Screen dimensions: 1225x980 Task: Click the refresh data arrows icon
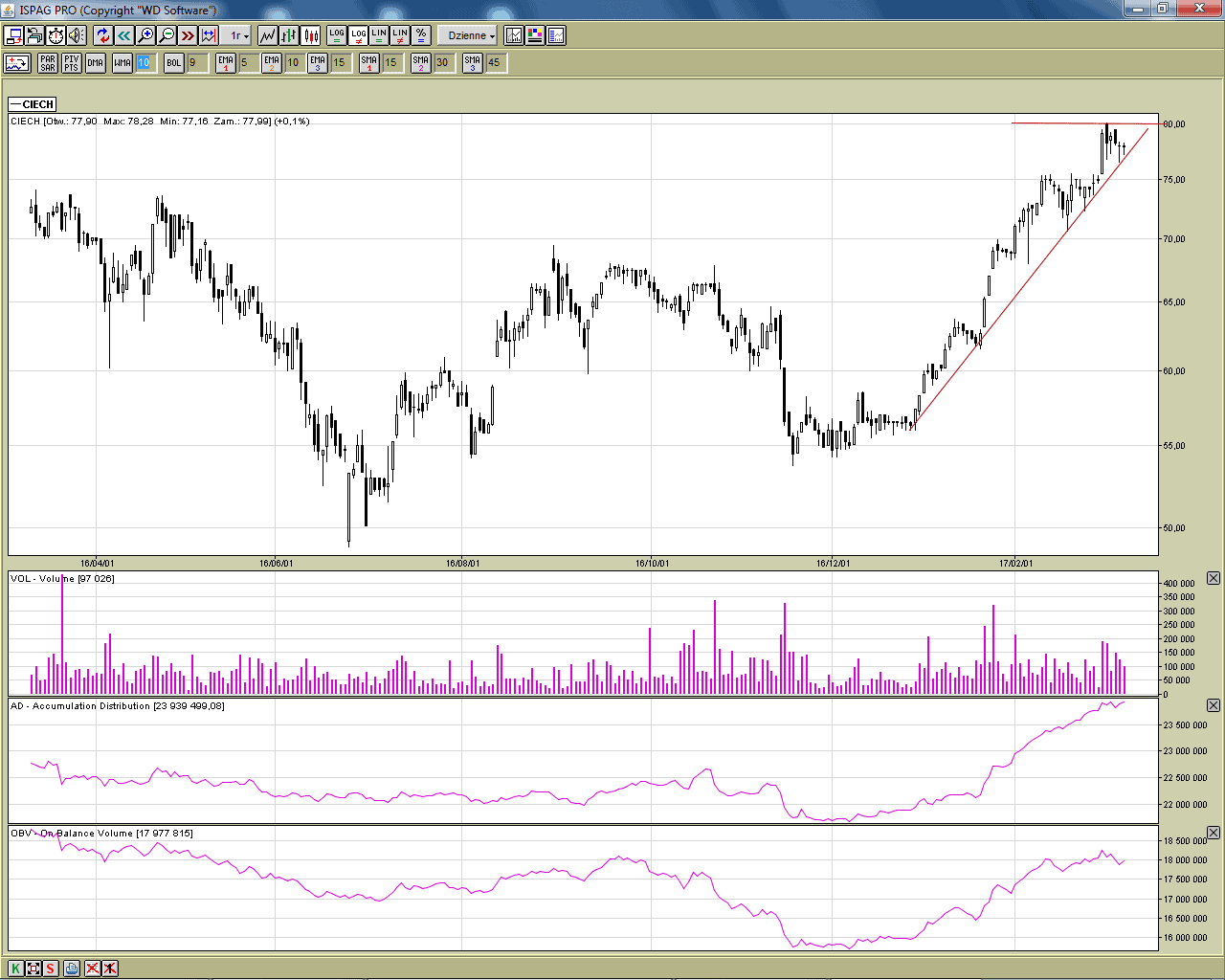click(x=103, y=35)
